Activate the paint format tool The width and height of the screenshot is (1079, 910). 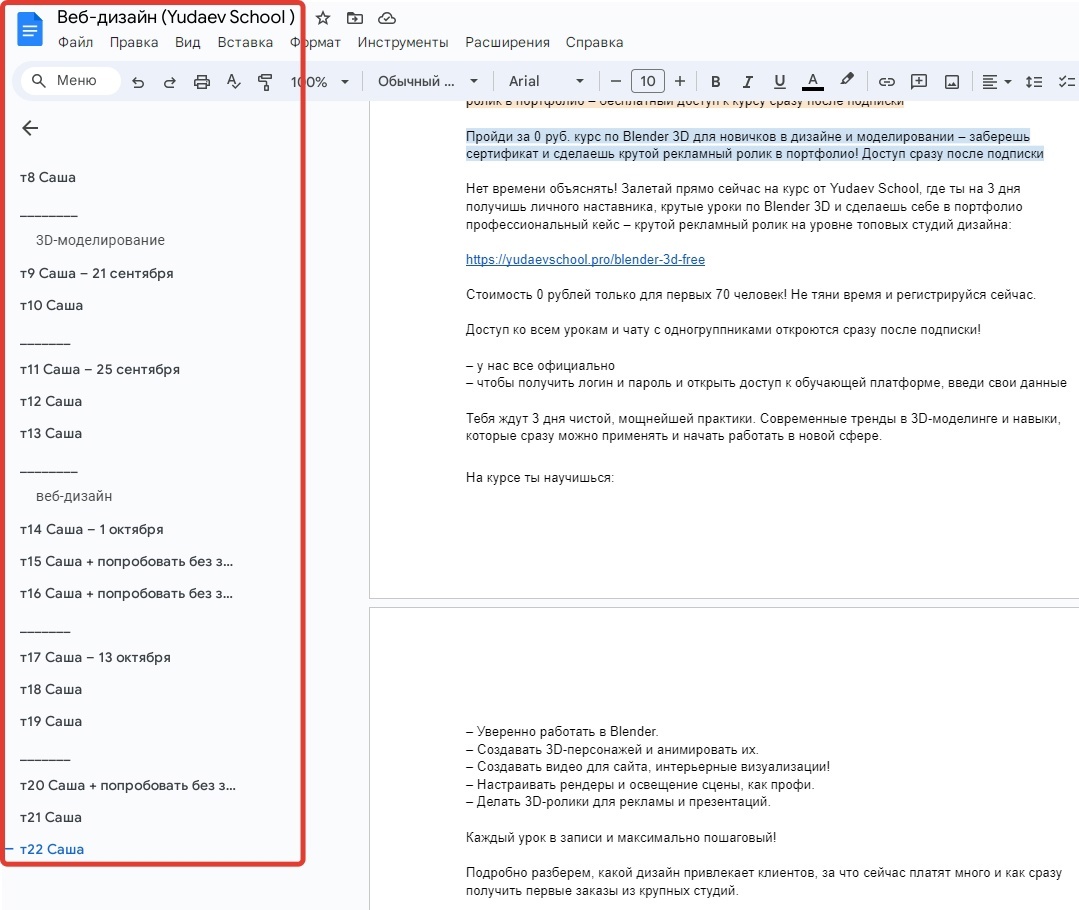(x=265, y=82)
